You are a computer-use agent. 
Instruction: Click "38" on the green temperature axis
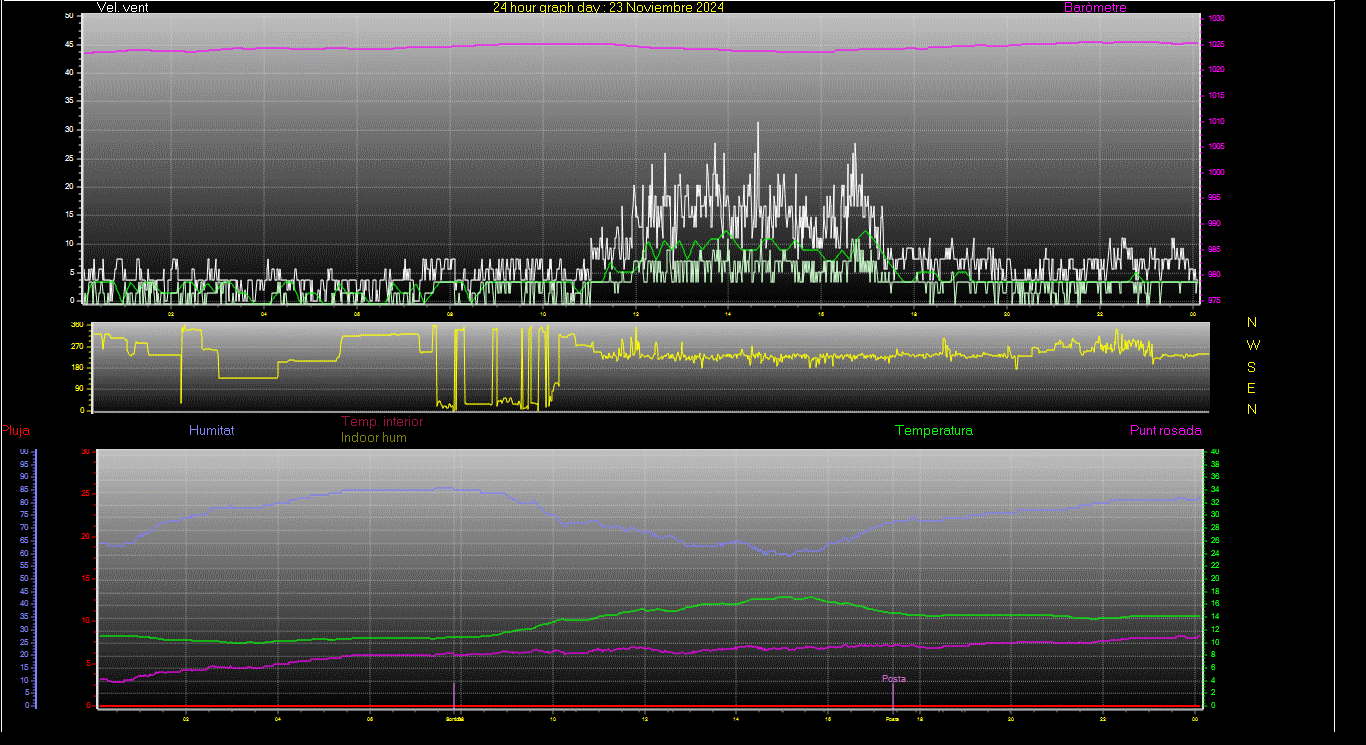pyautogui.click(x=1216, y=464)
